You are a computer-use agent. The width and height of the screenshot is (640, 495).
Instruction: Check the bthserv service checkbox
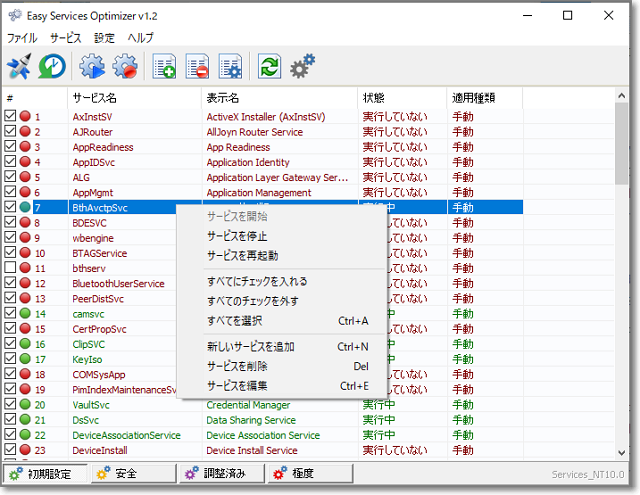[10, 269]
